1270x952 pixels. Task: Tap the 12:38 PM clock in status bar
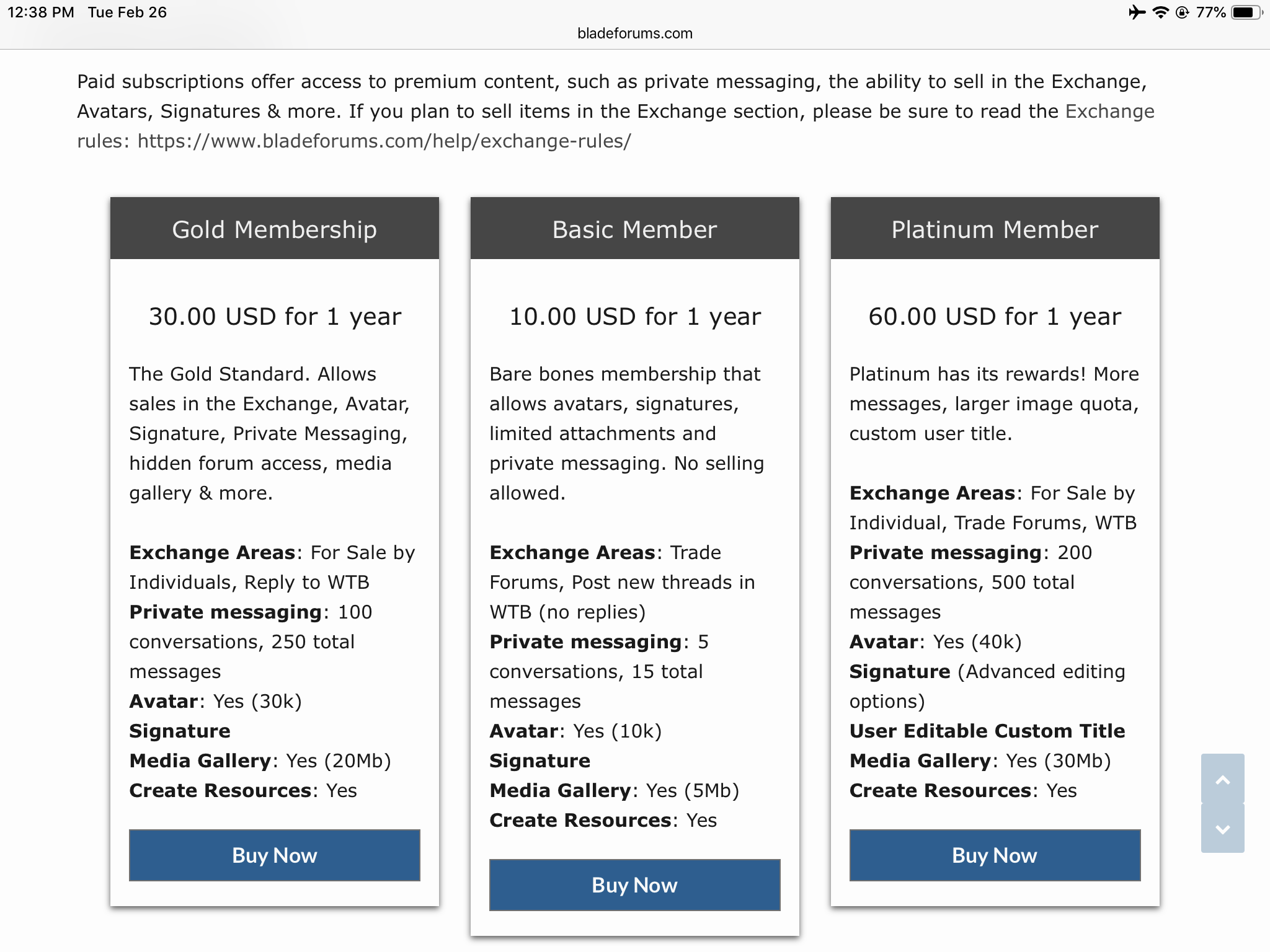click(x=41, y=12)
